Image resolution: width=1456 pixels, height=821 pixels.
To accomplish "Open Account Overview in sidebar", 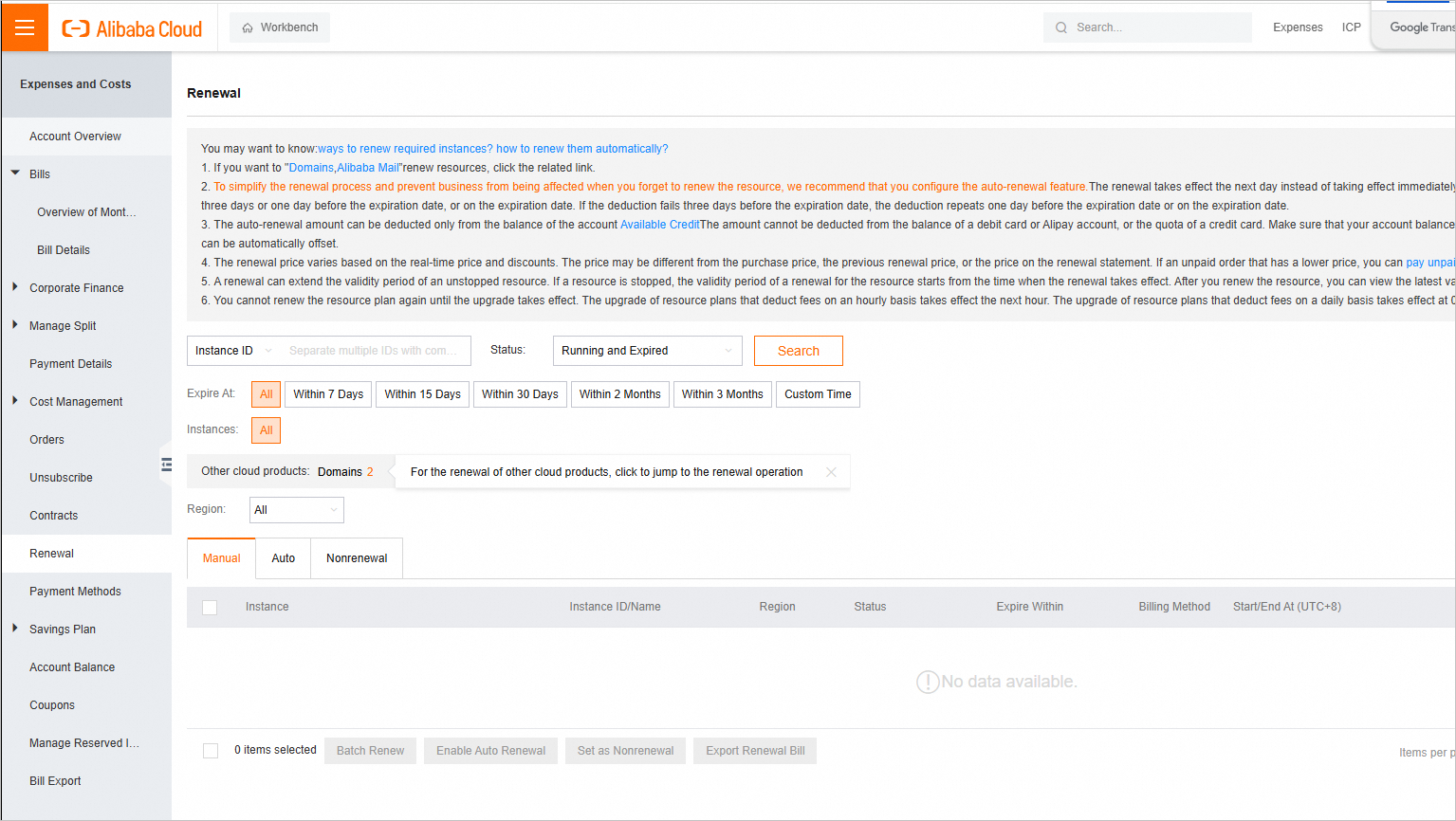I will tap(86, 137).
